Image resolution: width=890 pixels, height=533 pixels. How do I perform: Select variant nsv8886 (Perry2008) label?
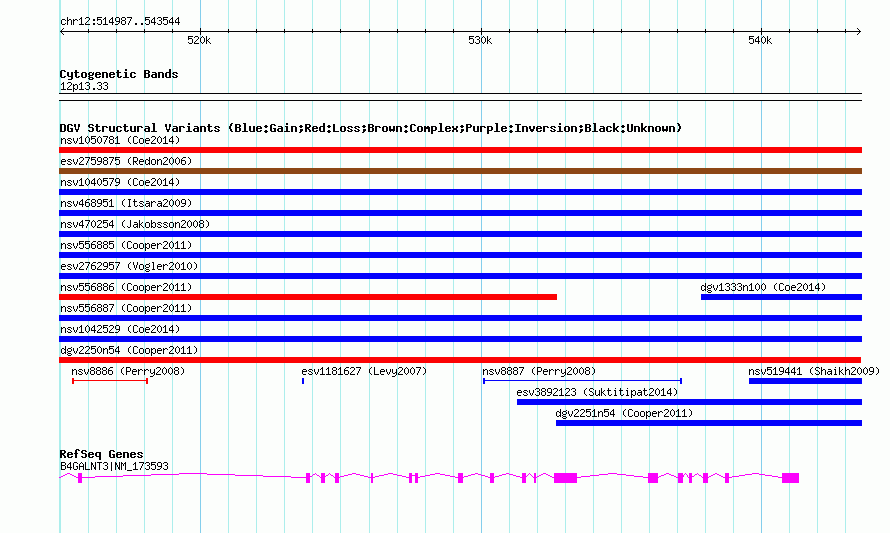point(128,371)
